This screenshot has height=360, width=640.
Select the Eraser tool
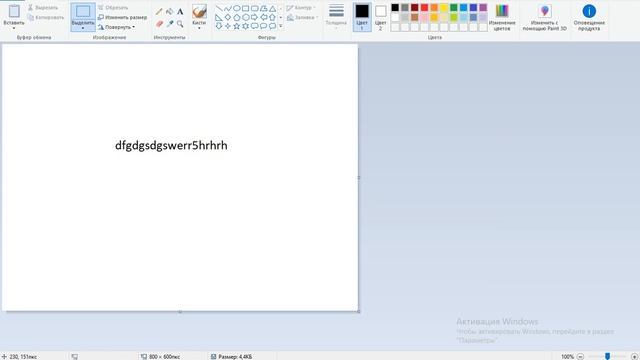pyautogui.click(x=159, y=24)
